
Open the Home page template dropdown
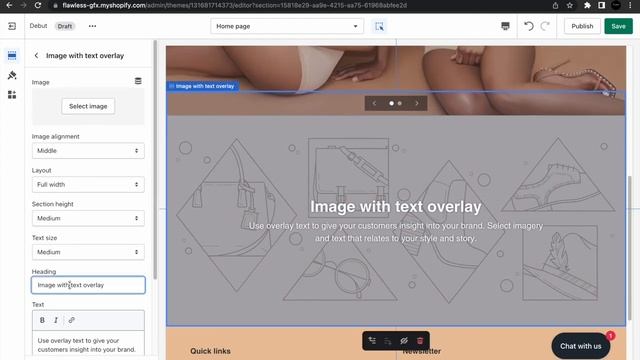pyautogui.click(x=287, y=26)
